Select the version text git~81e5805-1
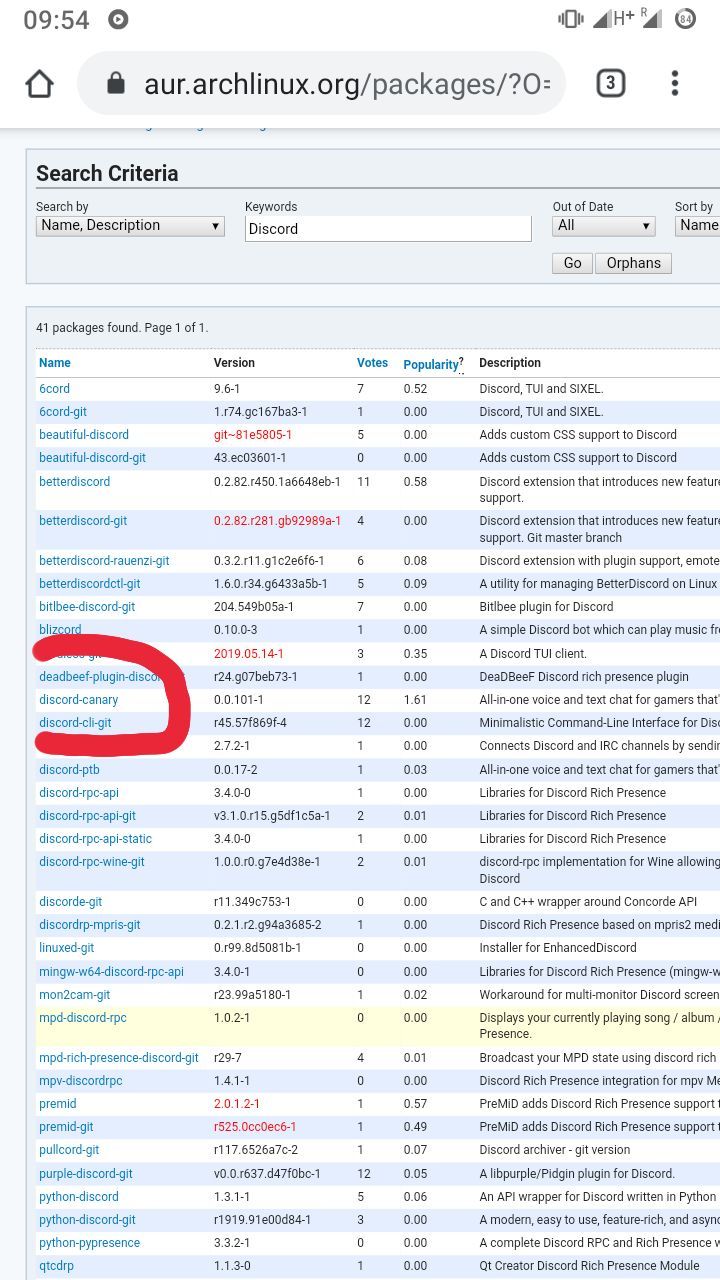Viewport: 720px width, 1280px height. coord(253,435)
